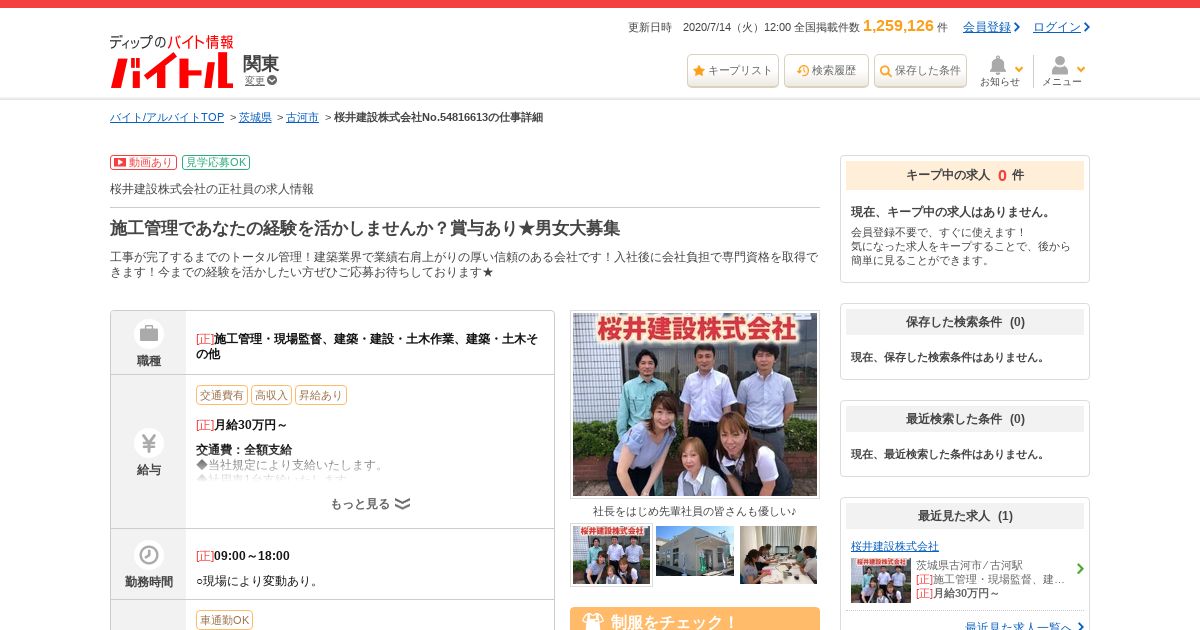Click the 制服をチェック！ banner
This screenshot has height=630, width=1200.
pos(695,619)
